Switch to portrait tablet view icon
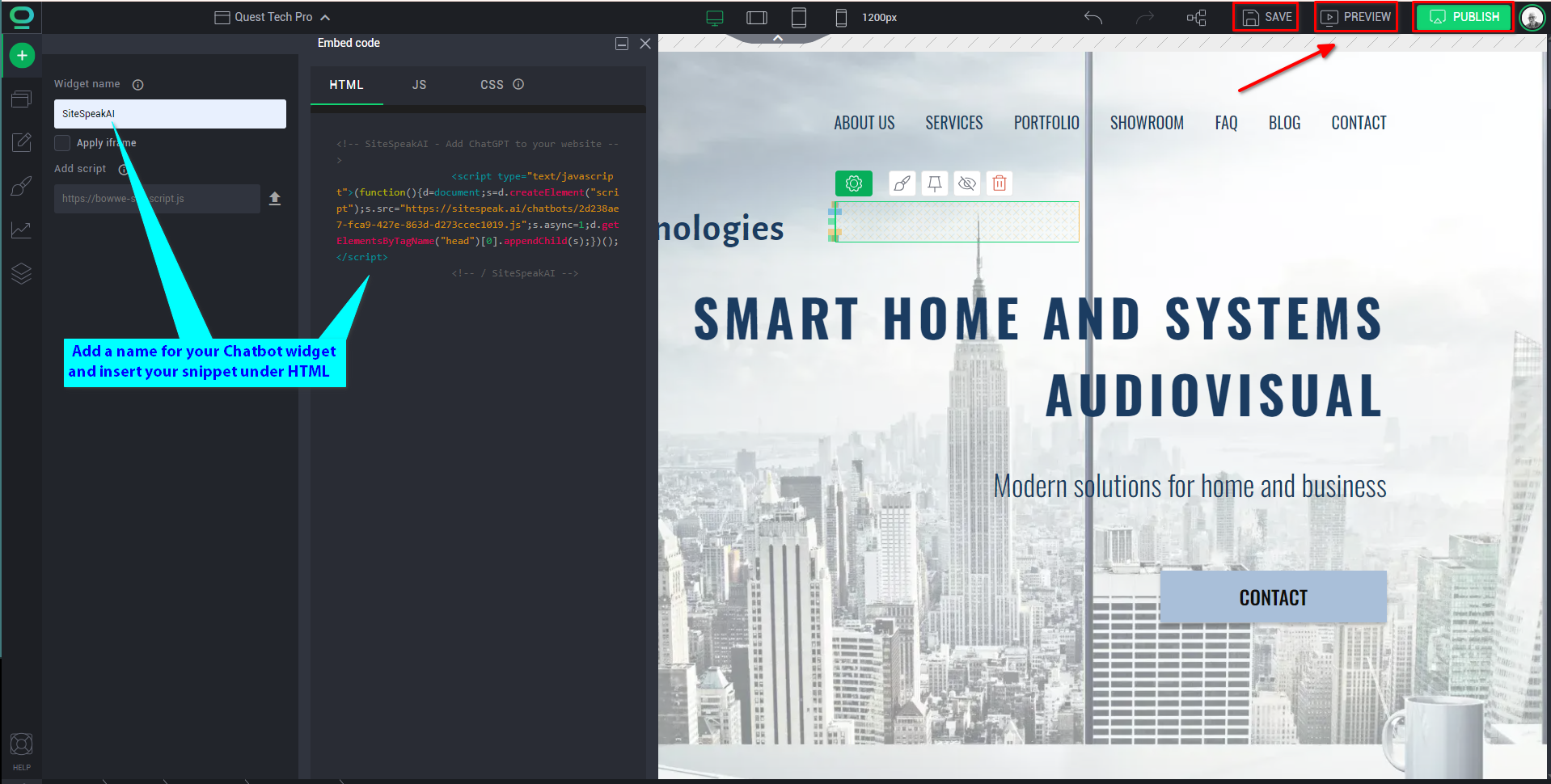This screenshot has height=784, width=1551. (799, 18)
